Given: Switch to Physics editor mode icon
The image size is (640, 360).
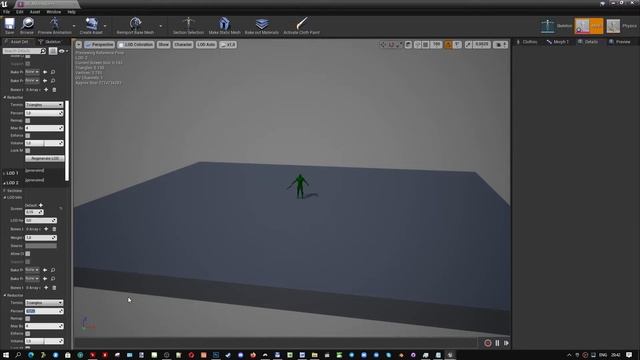Looking at the screenshot, I should (x=613, y=26).
